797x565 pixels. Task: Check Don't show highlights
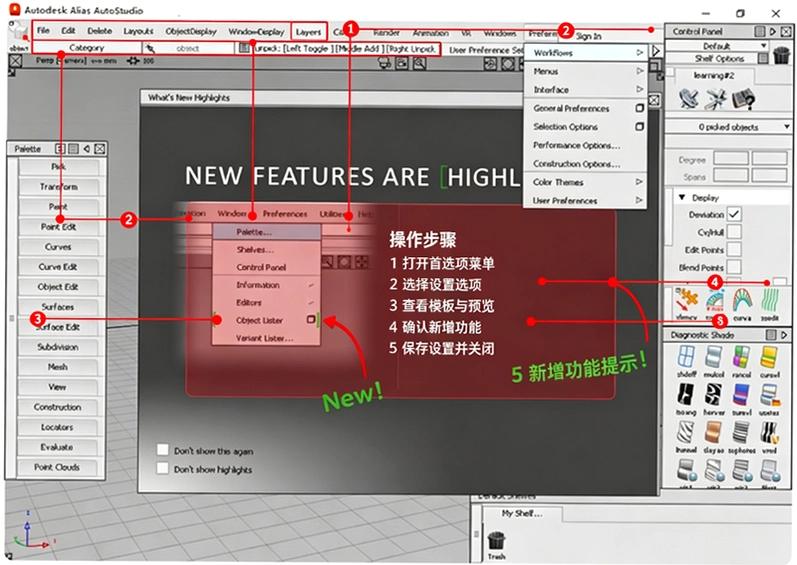(x=163, y=468)
